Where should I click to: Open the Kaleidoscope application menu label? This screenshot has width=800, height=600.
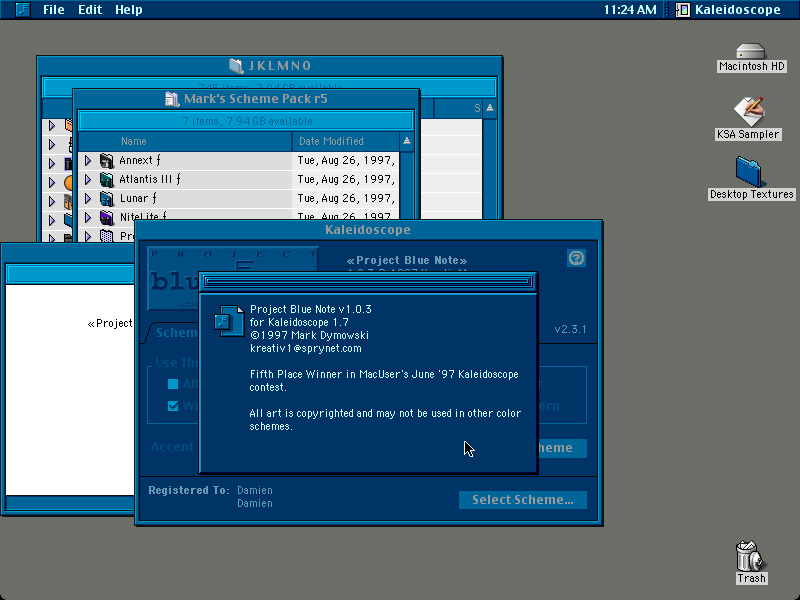pyautogui.click(x=738, y=10)
